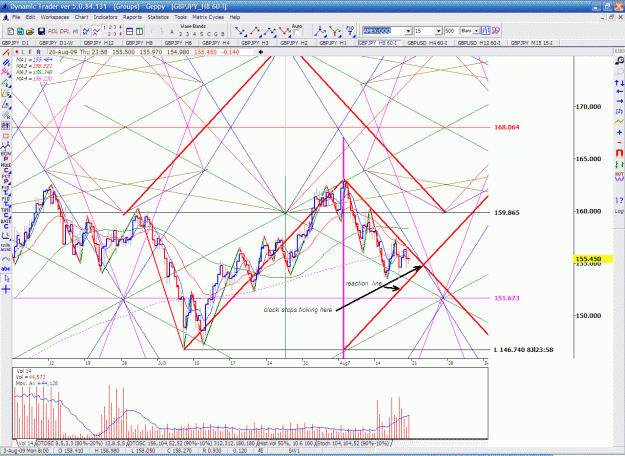This screenshot has height=456, width=625.
Task: Click the bar count field showing 500
Action: pyautogui.click(x=451, y=31)
